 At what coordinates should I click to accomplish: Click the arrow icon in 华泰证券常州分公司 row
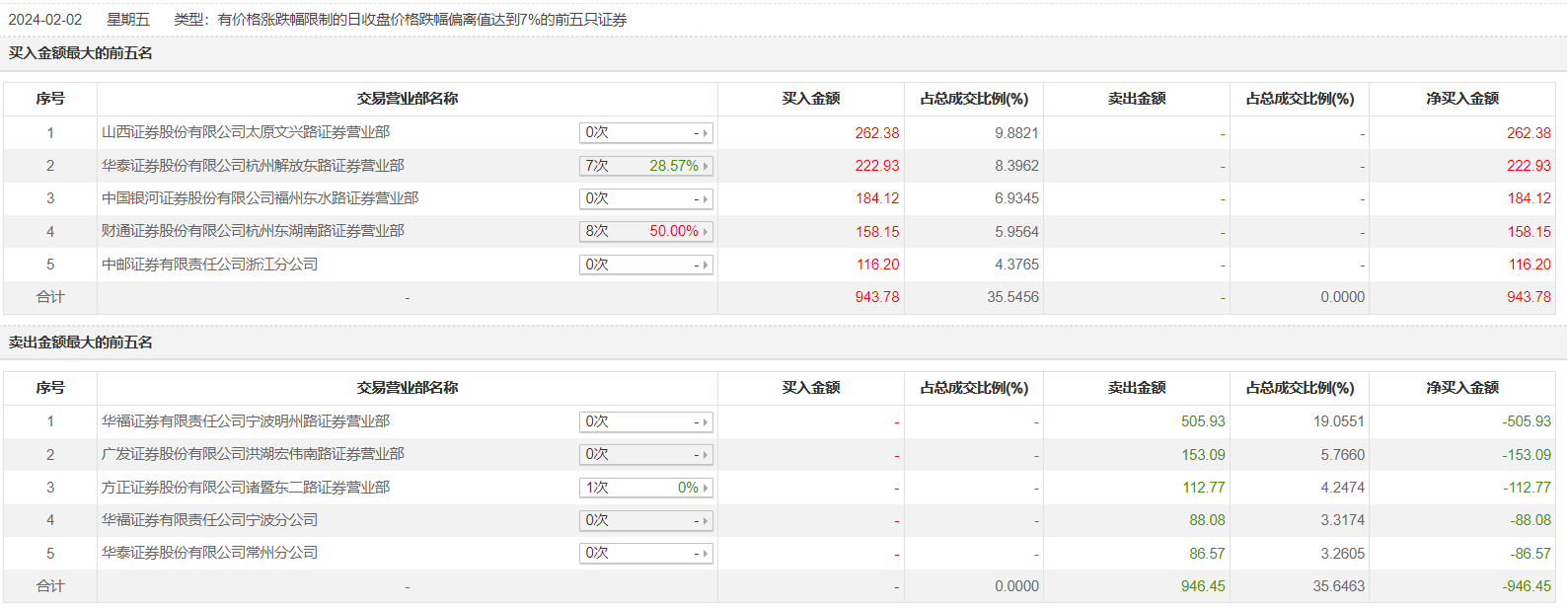706,554
